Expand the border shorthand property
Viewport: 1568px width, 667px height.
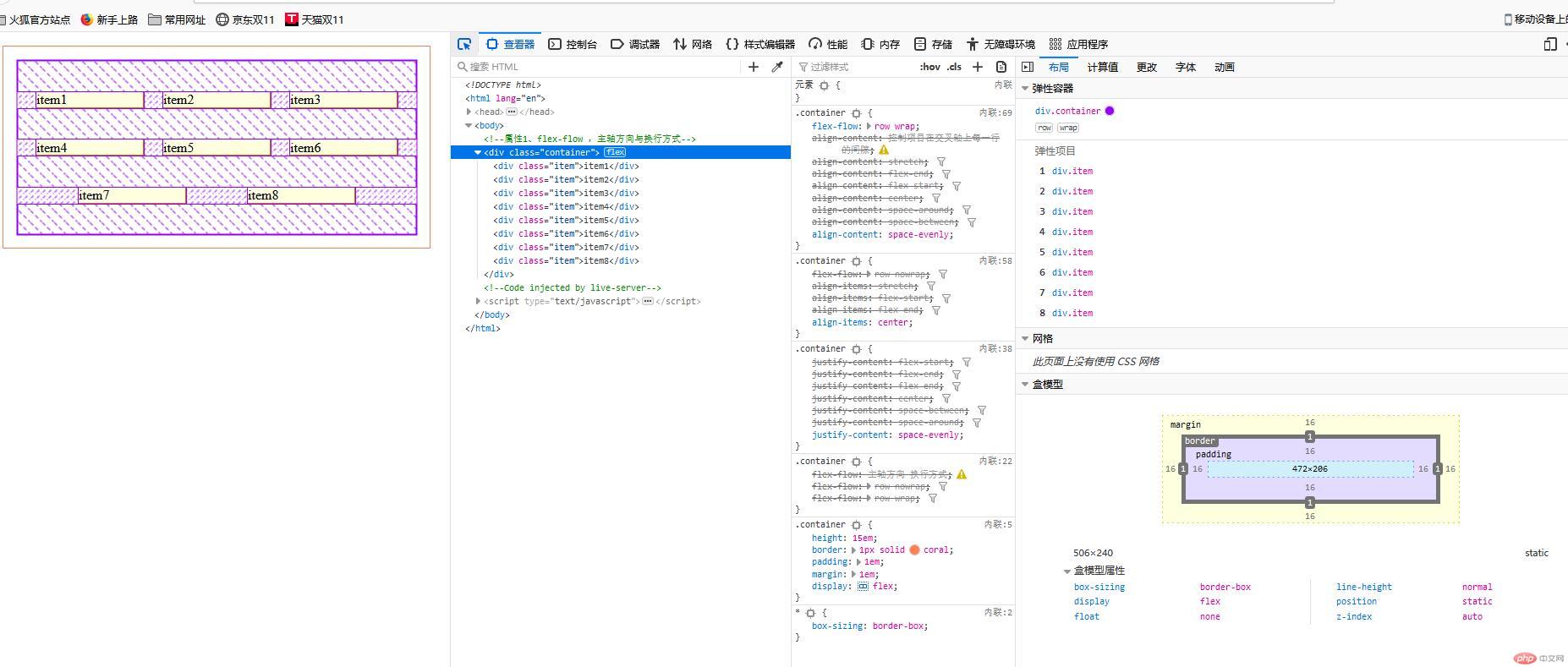(x=853, y=549)
